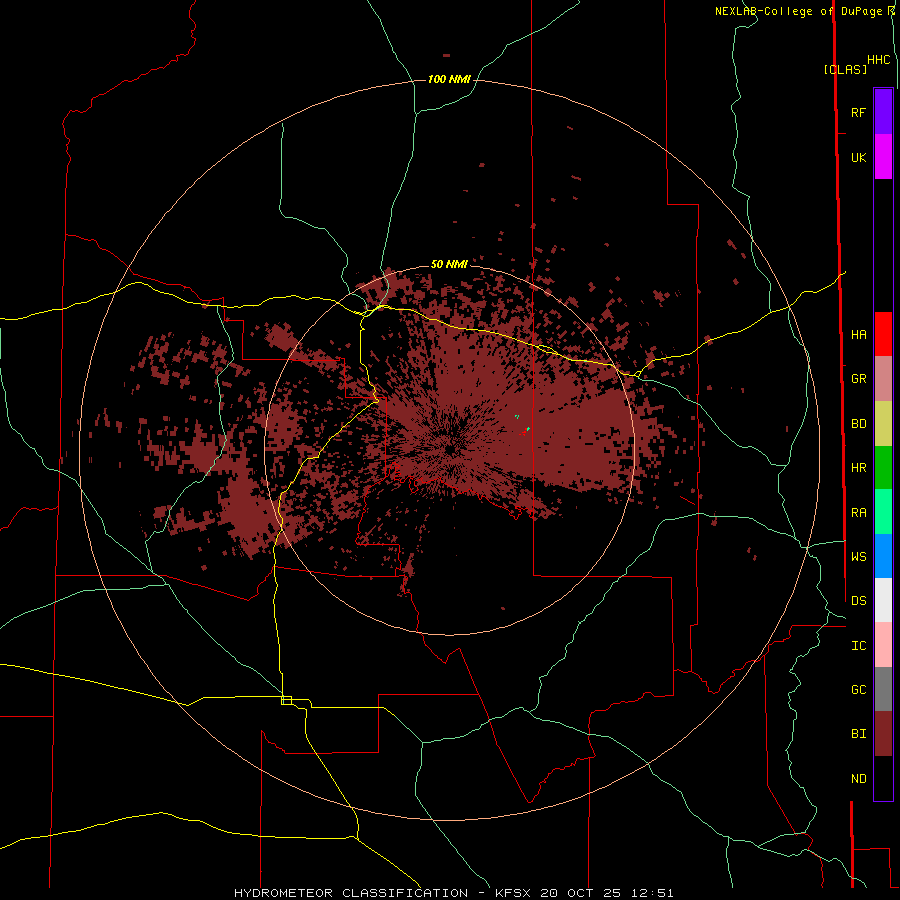Click the Hydrometeor Classification KFSX title text

(453, 893)
